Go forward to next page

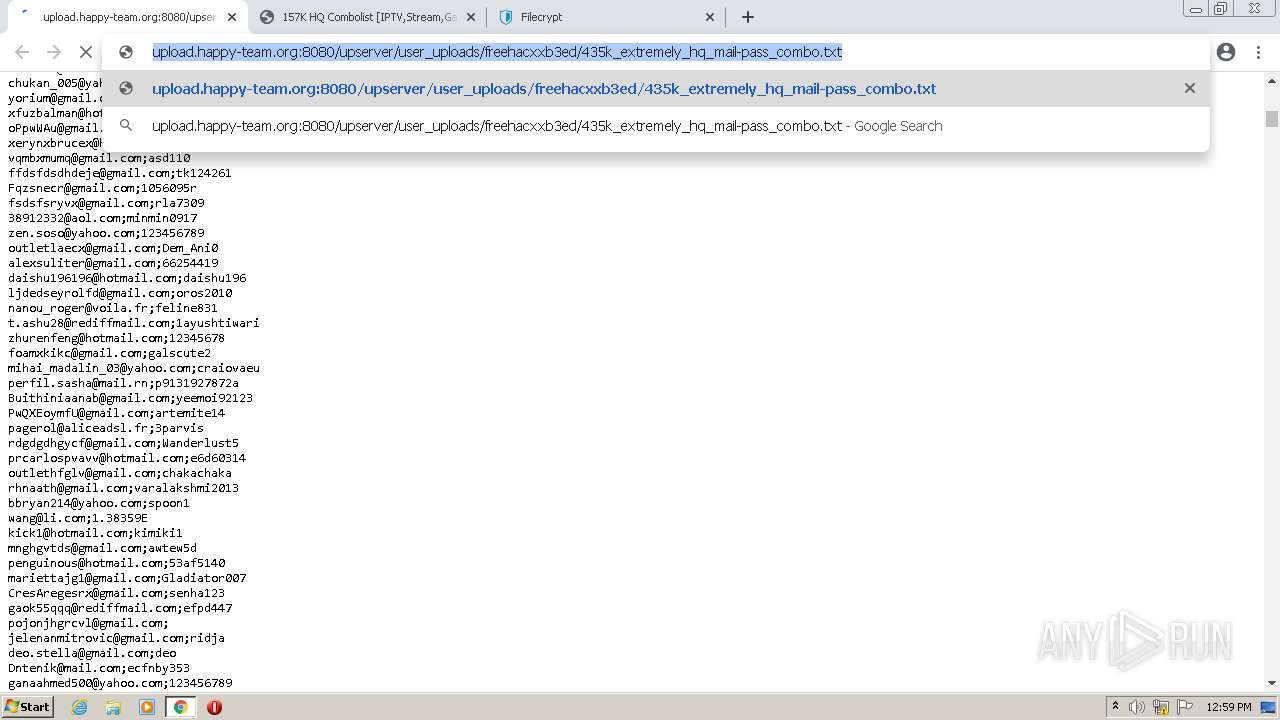click(x=54, y=52)
